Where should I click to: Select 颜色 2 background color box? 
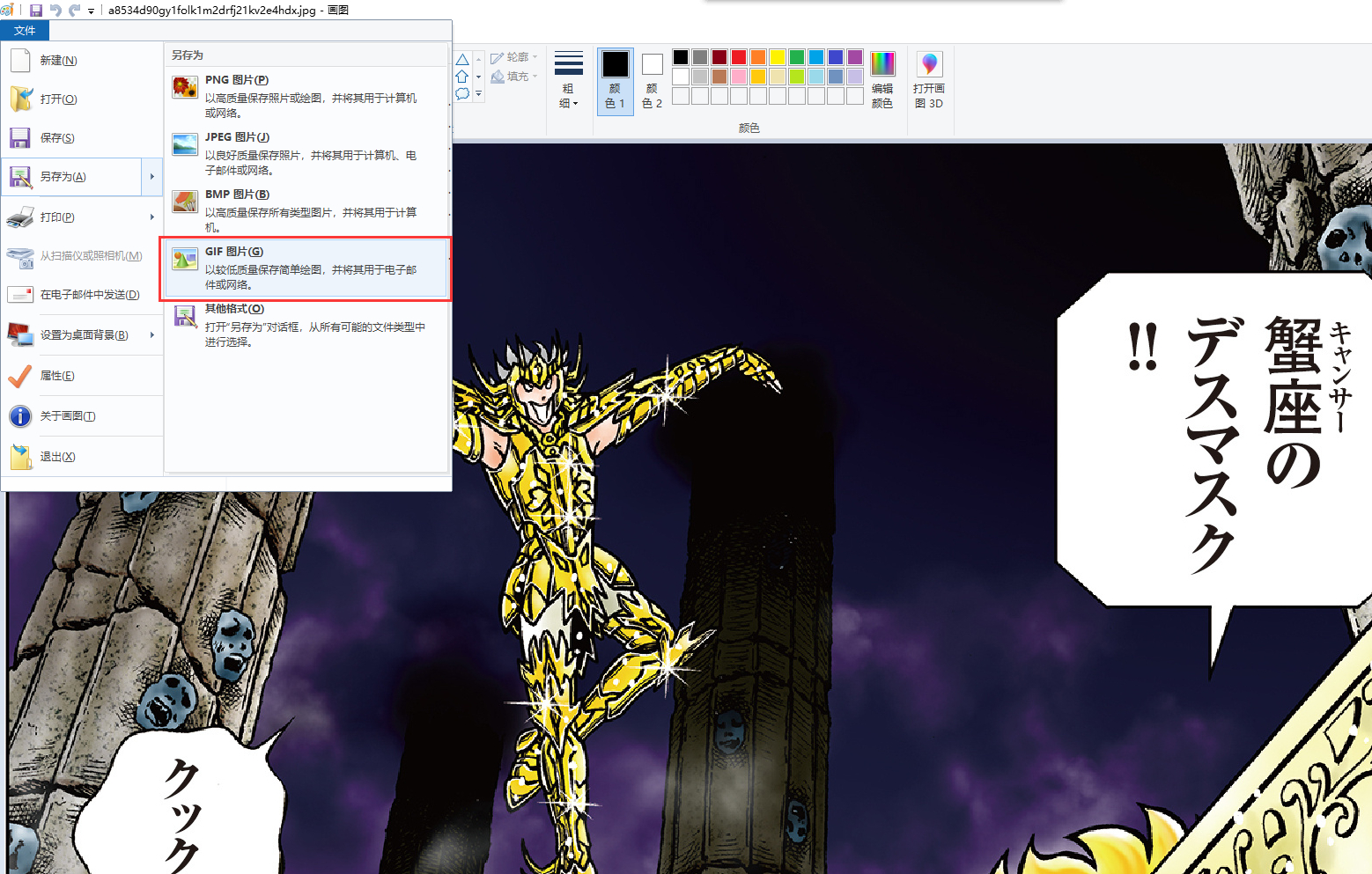coord(653,81)
